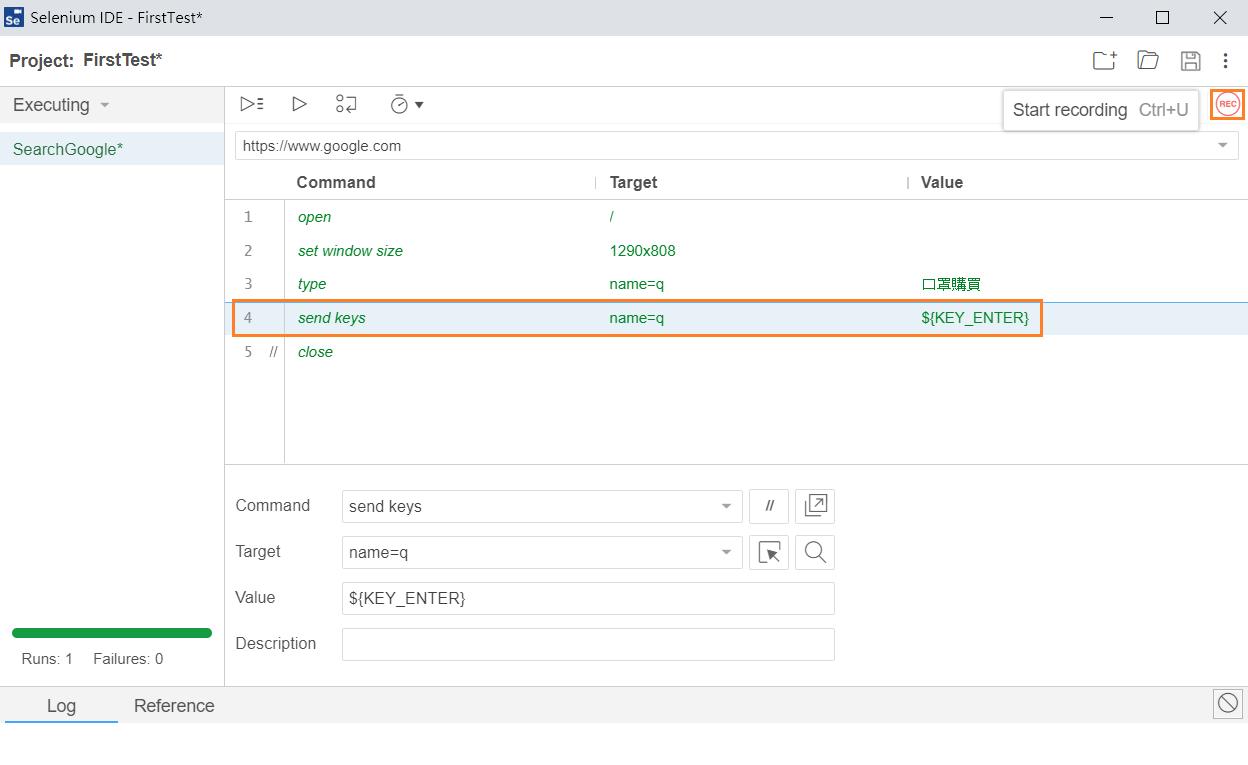Click the 口罩購買 value cell
This screenshot has width=1248, height=765.
pos(951,284)
